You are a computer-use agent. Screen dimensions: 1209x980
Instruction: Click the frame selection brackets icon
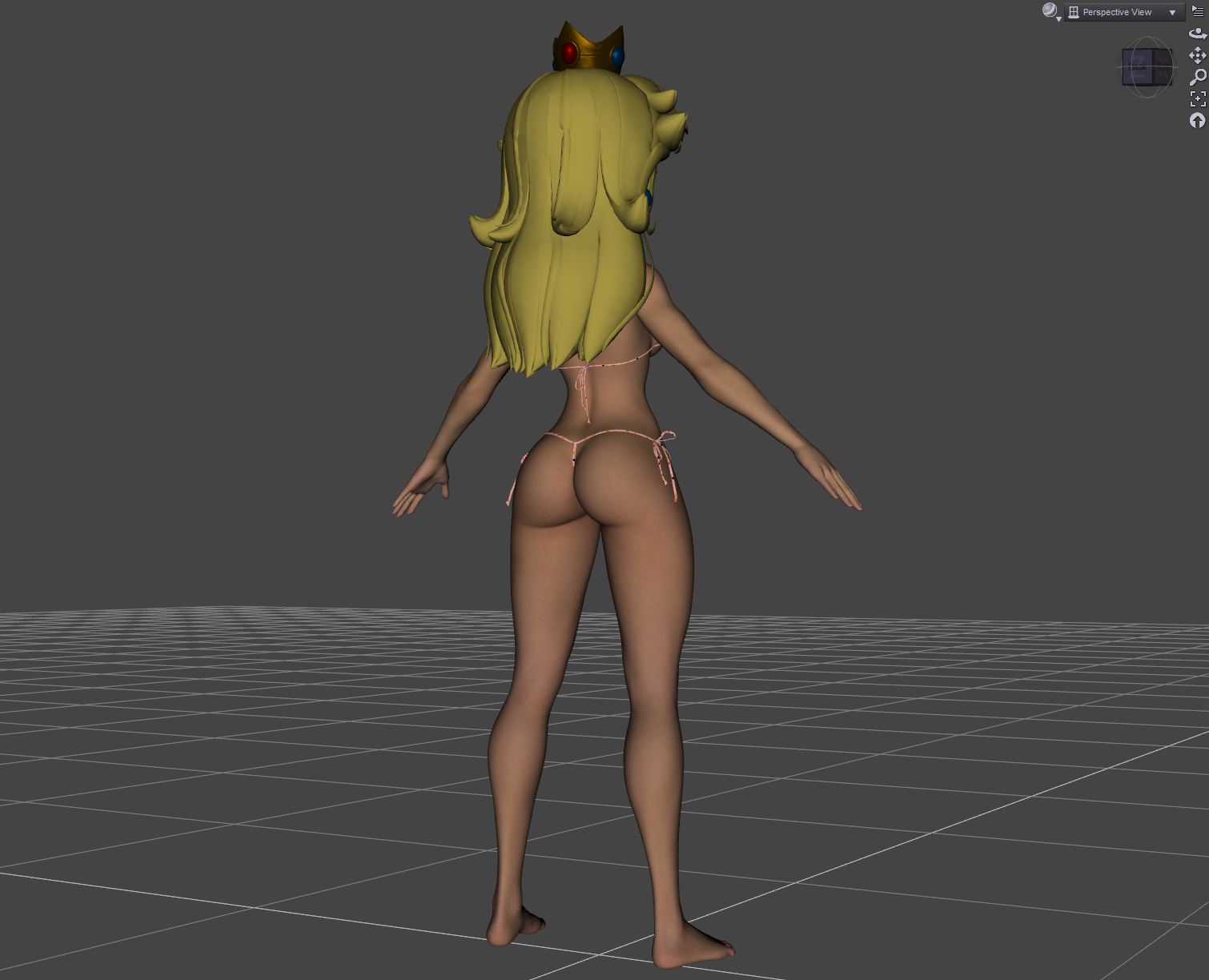1198,98
